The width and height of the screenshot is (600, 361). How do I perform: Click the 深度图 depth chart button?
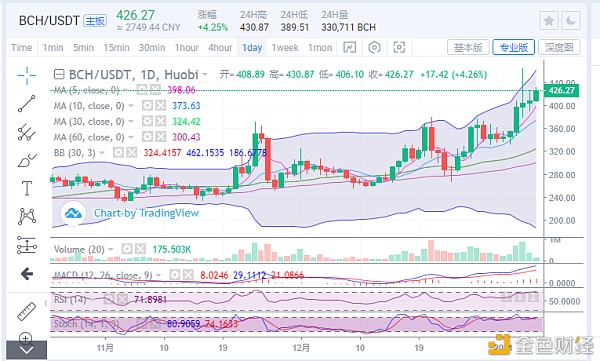pyautogui.click(x=559, y=47)
